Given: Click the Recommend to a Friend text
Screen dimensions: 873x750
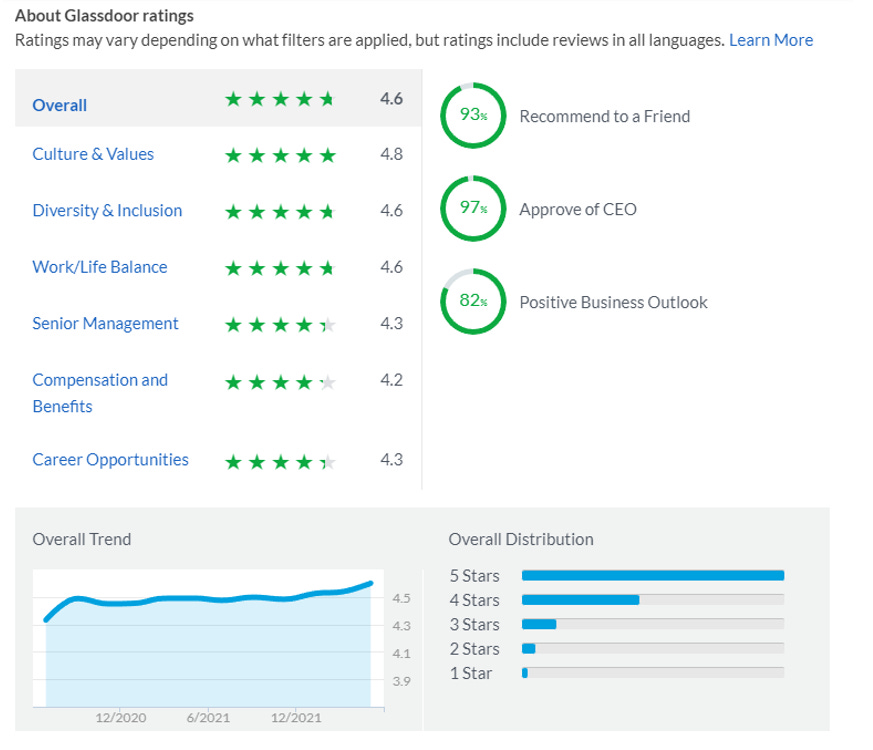Looking at the screenshot, I should click(605, 116).
